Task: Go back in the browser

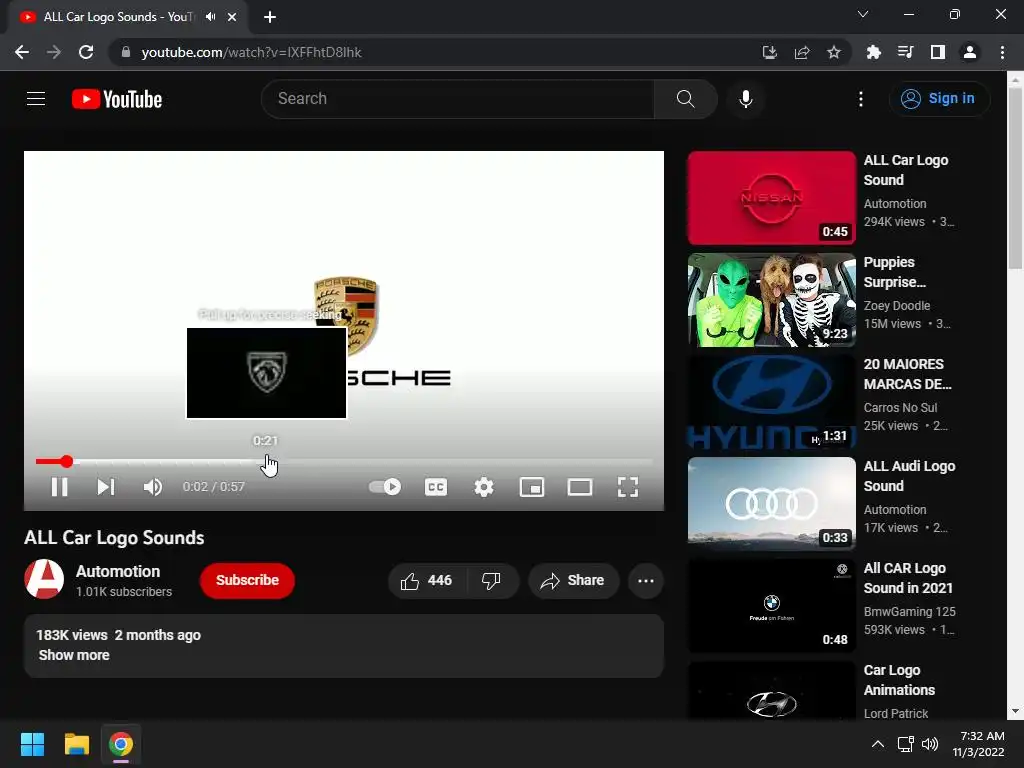Action: tap(22, 52)
